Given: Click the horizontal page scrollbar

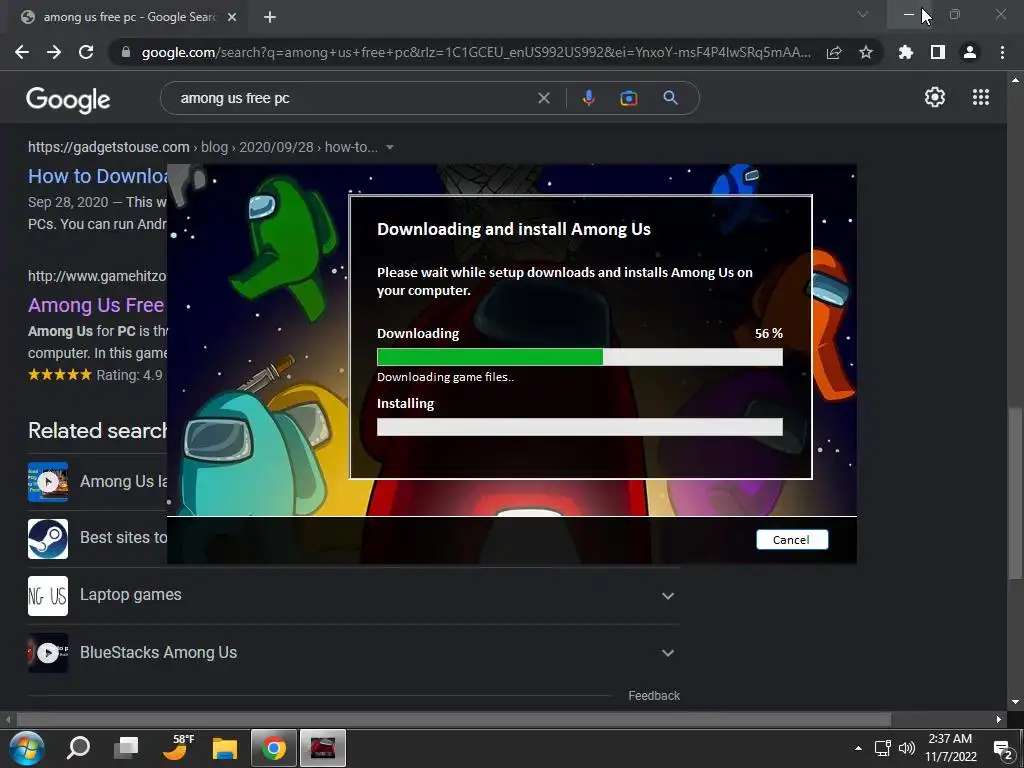Looking at the screenshot, I should coord(454,719).
